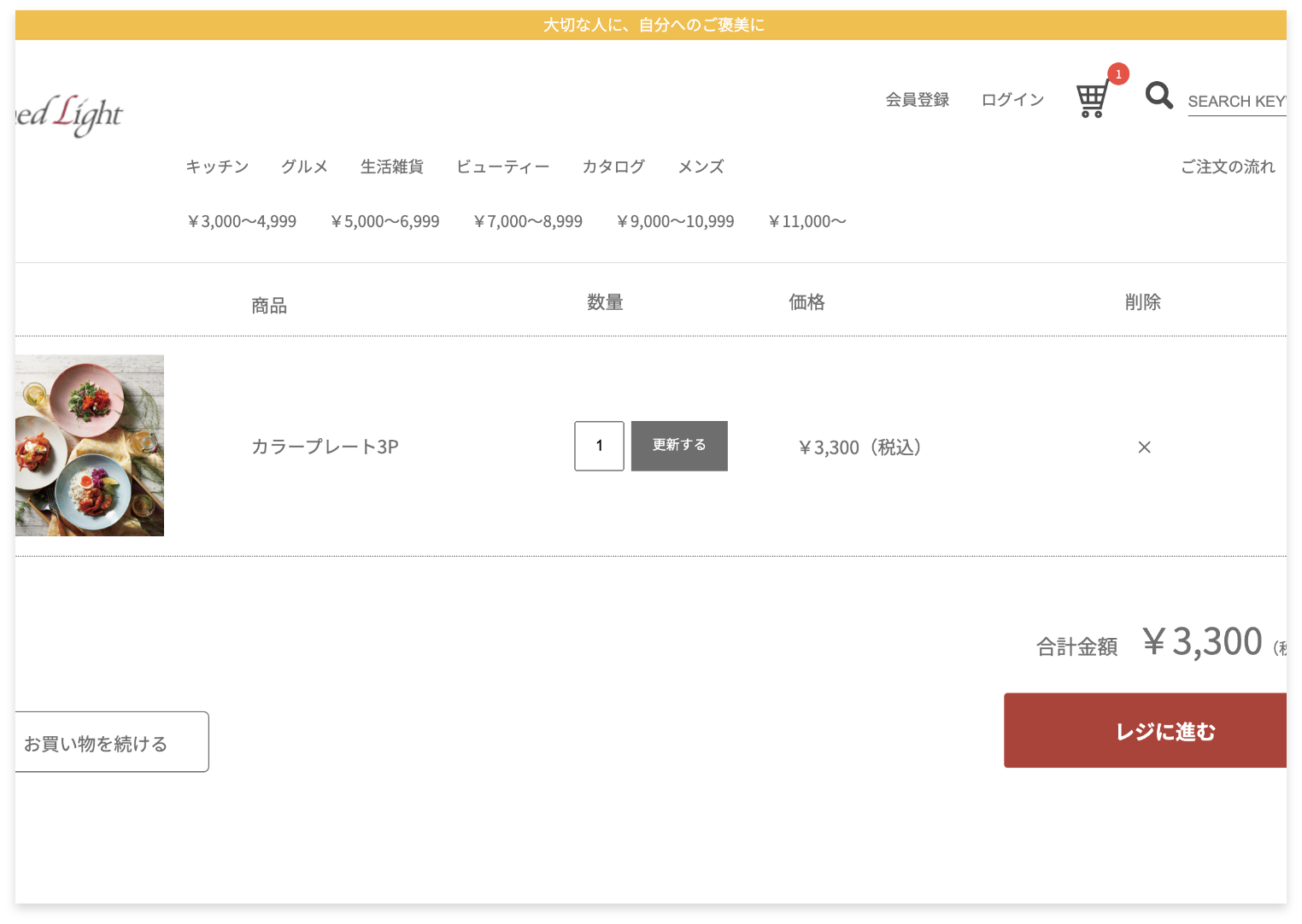Click the Light logo
1302x924 pixels.
tap(69, 114)
